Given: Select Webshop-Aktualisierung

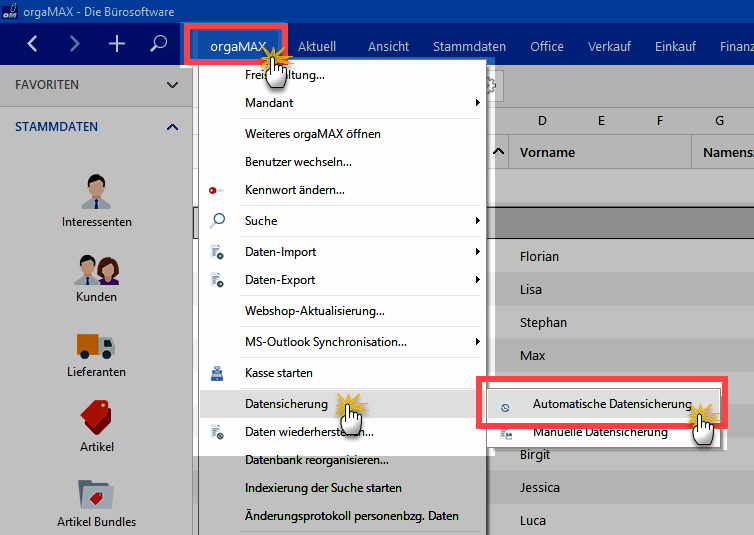Looking at the screenshot, I should [x=340, y=311].
